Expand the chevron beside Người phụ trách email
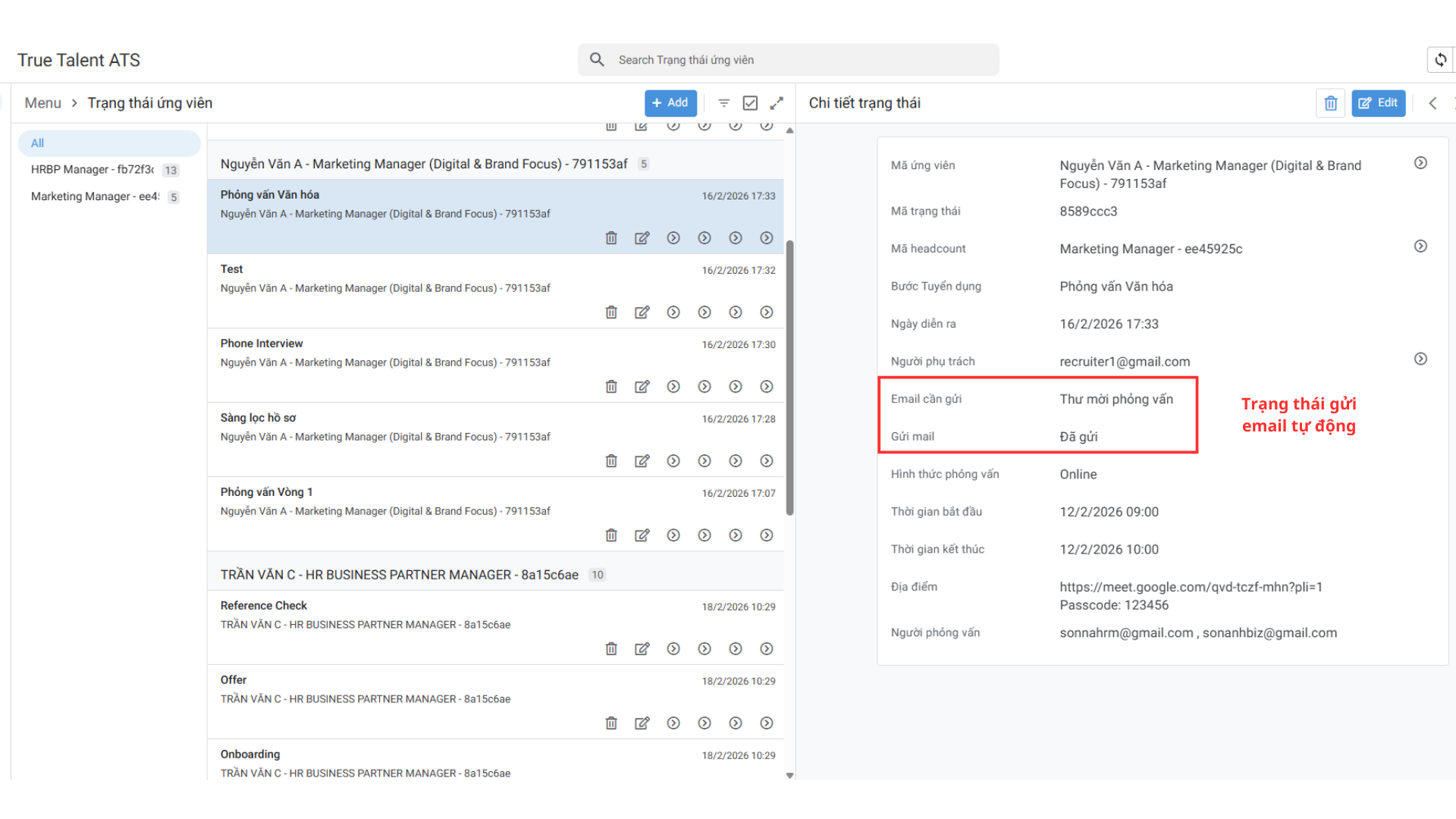The height and width of the screenshot is (819, 1456). pos(1420,359)
